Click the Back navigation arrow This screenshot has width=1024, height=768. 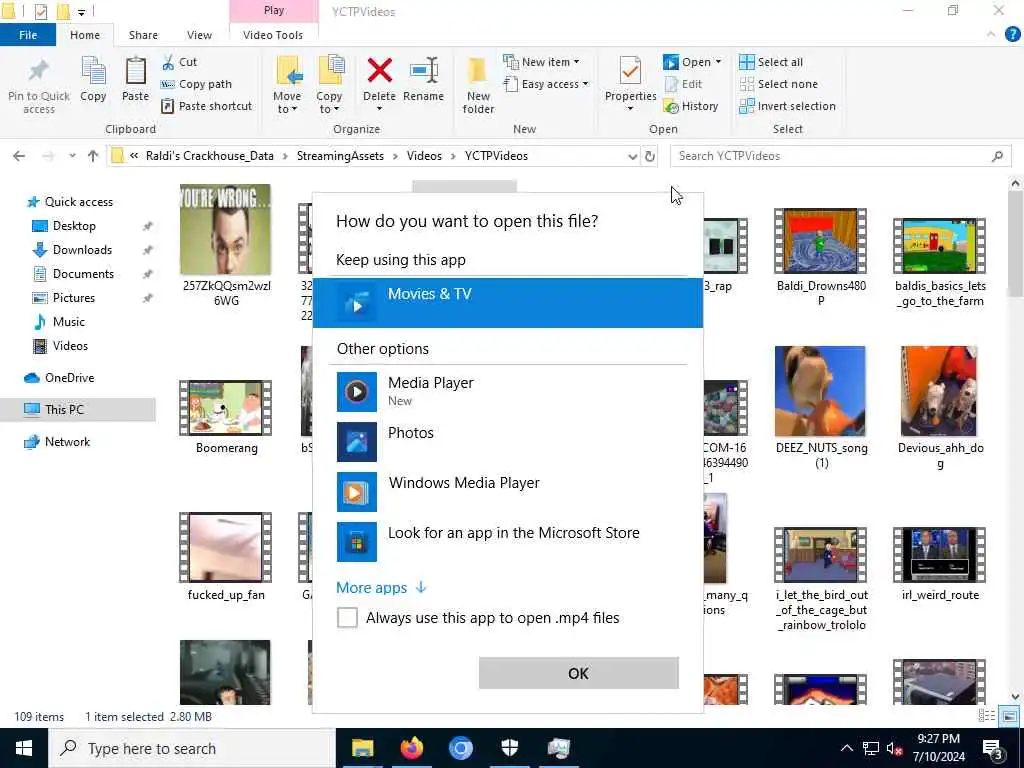click(19, 156)
